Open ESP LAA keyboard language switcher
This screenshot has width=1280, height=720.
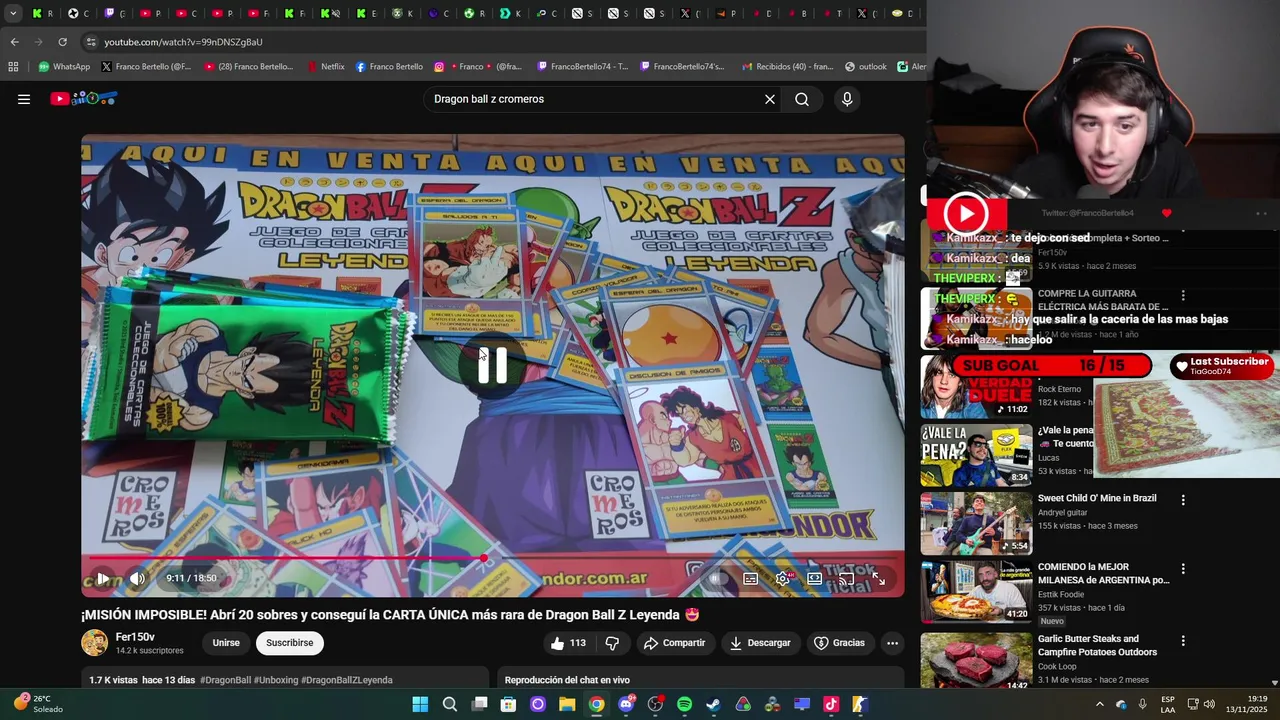tap(1168, 704)
